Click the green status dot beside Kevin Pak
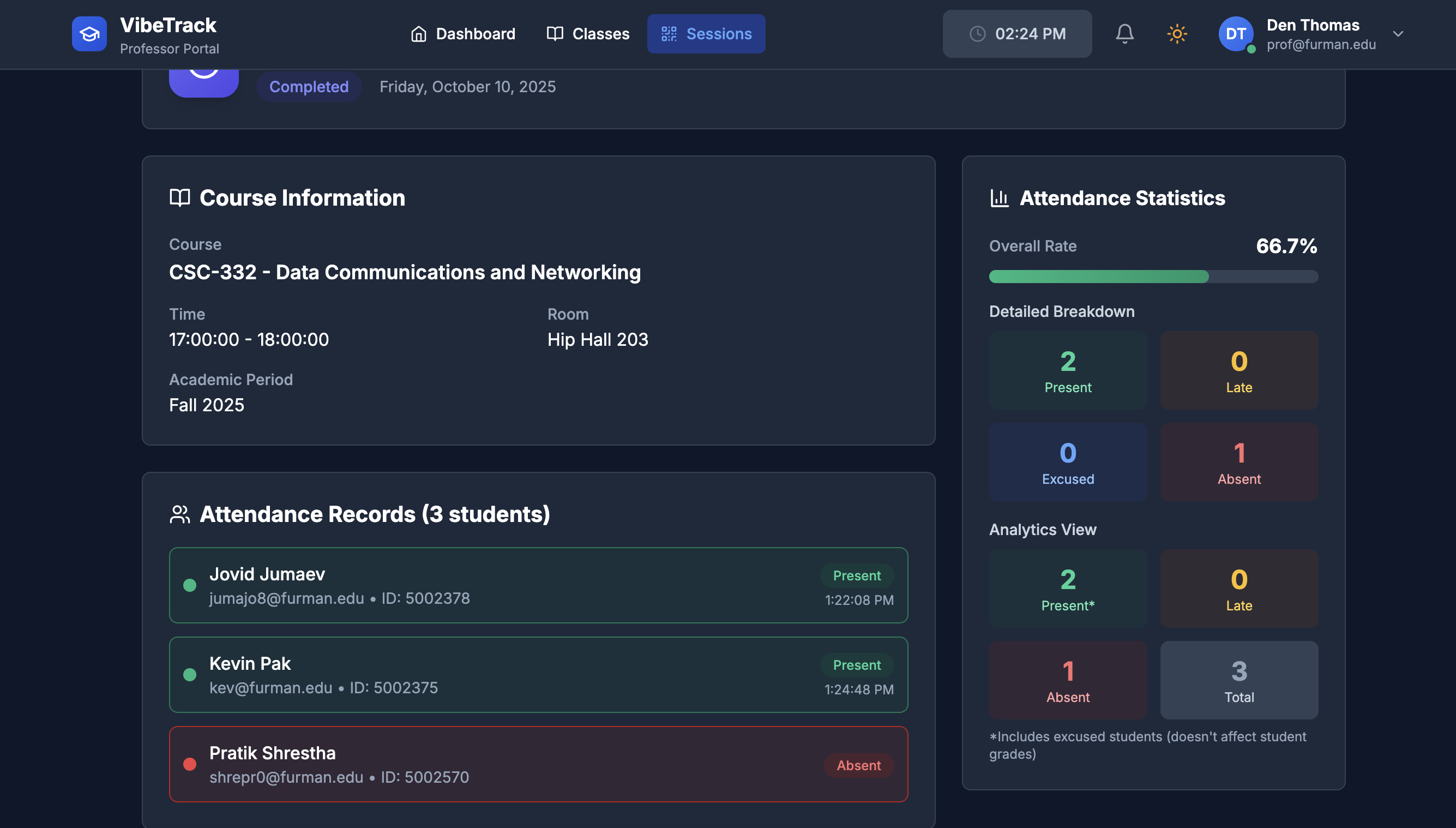This screenshot has width=1456, height=828. click(x=190, y=675)
